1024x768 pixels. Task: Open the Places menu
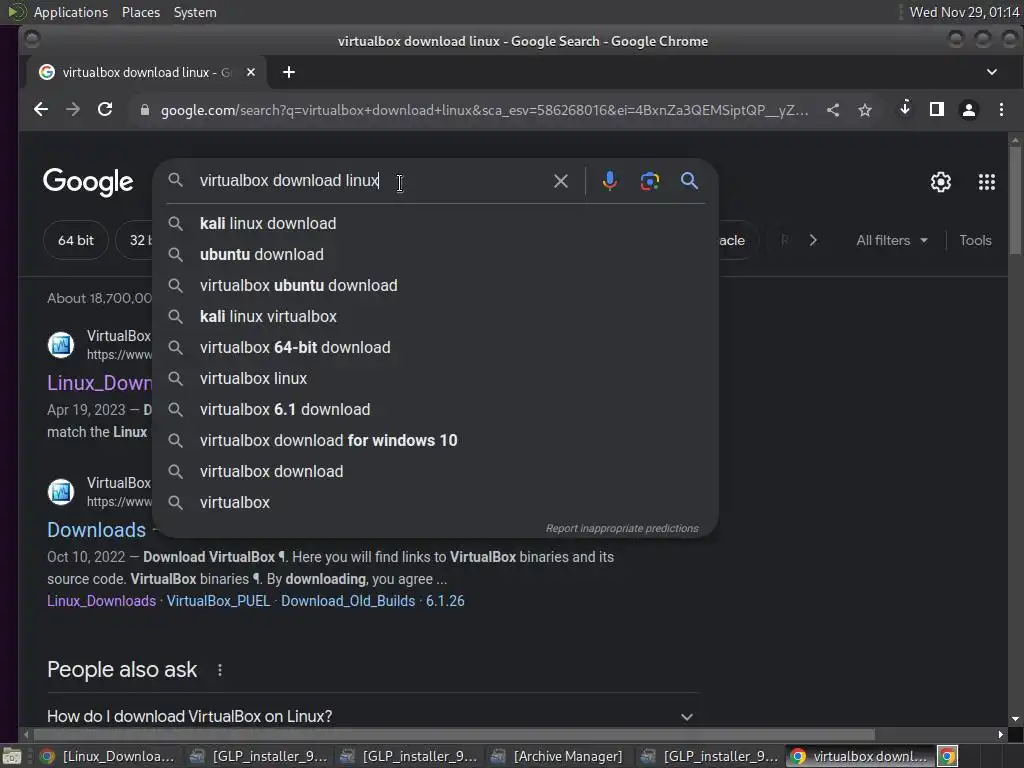[140, 12]
